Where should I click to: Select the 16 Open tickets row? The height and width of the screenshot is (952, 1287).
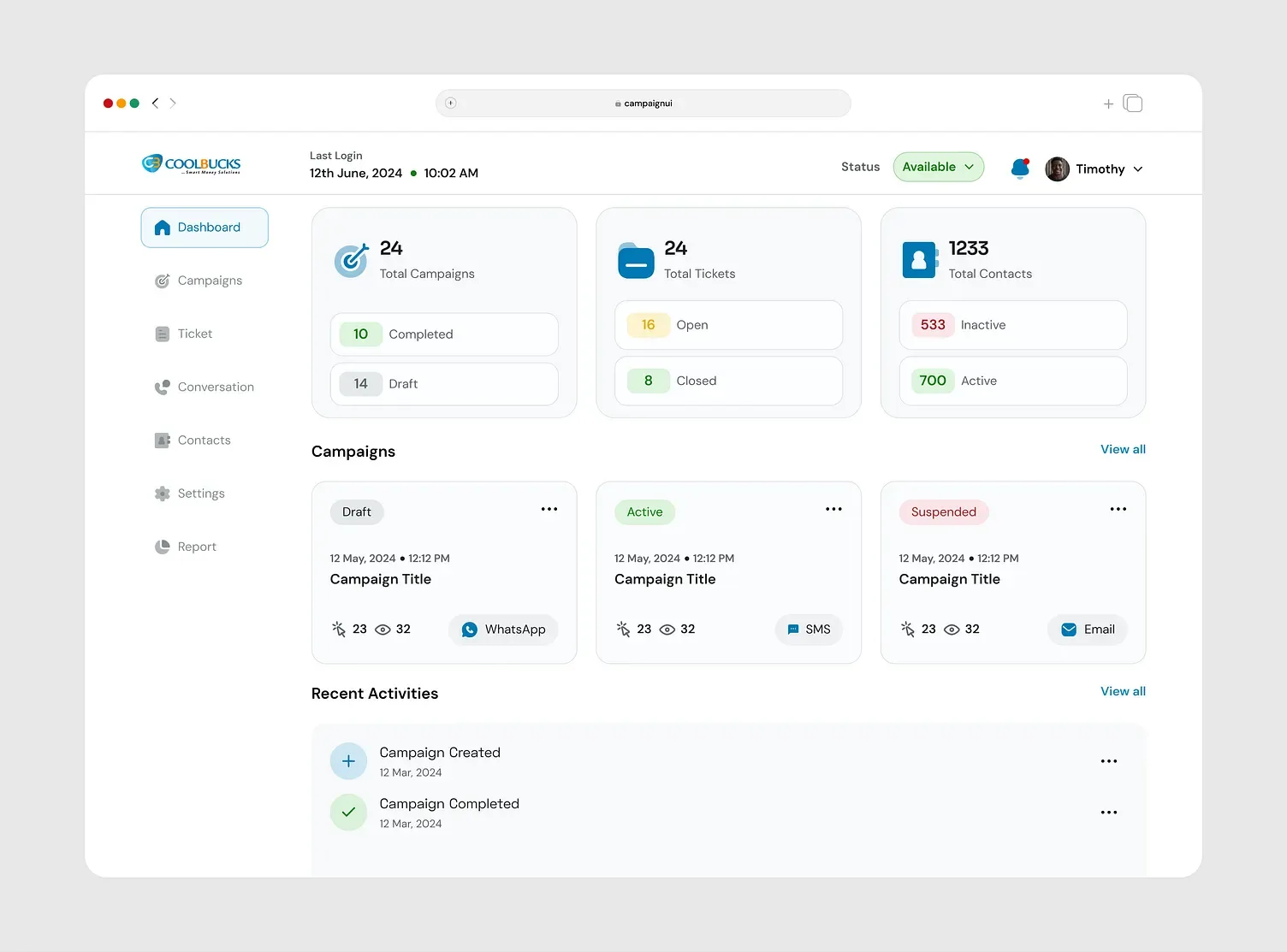[728, 325]
